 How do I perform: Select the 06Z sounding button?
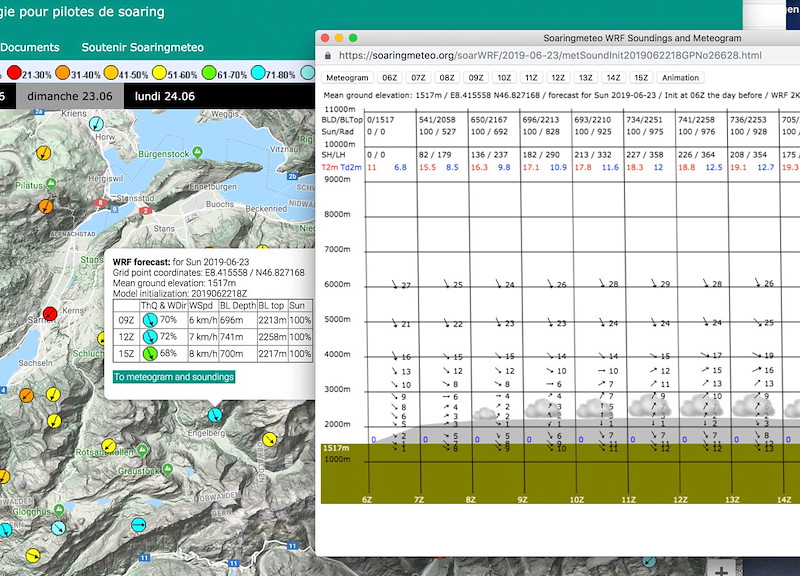(389, 78)
